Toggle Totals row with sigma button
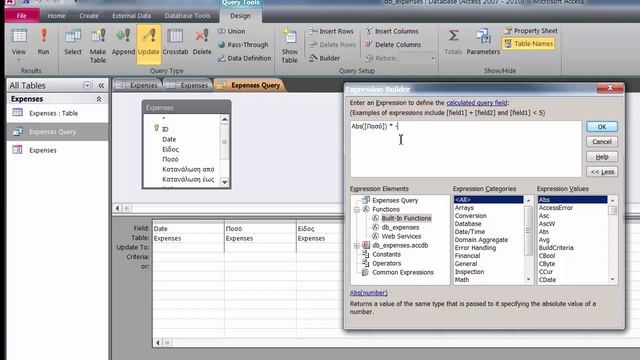The height and width of the screenshot is (360, 640). [453, 42]
